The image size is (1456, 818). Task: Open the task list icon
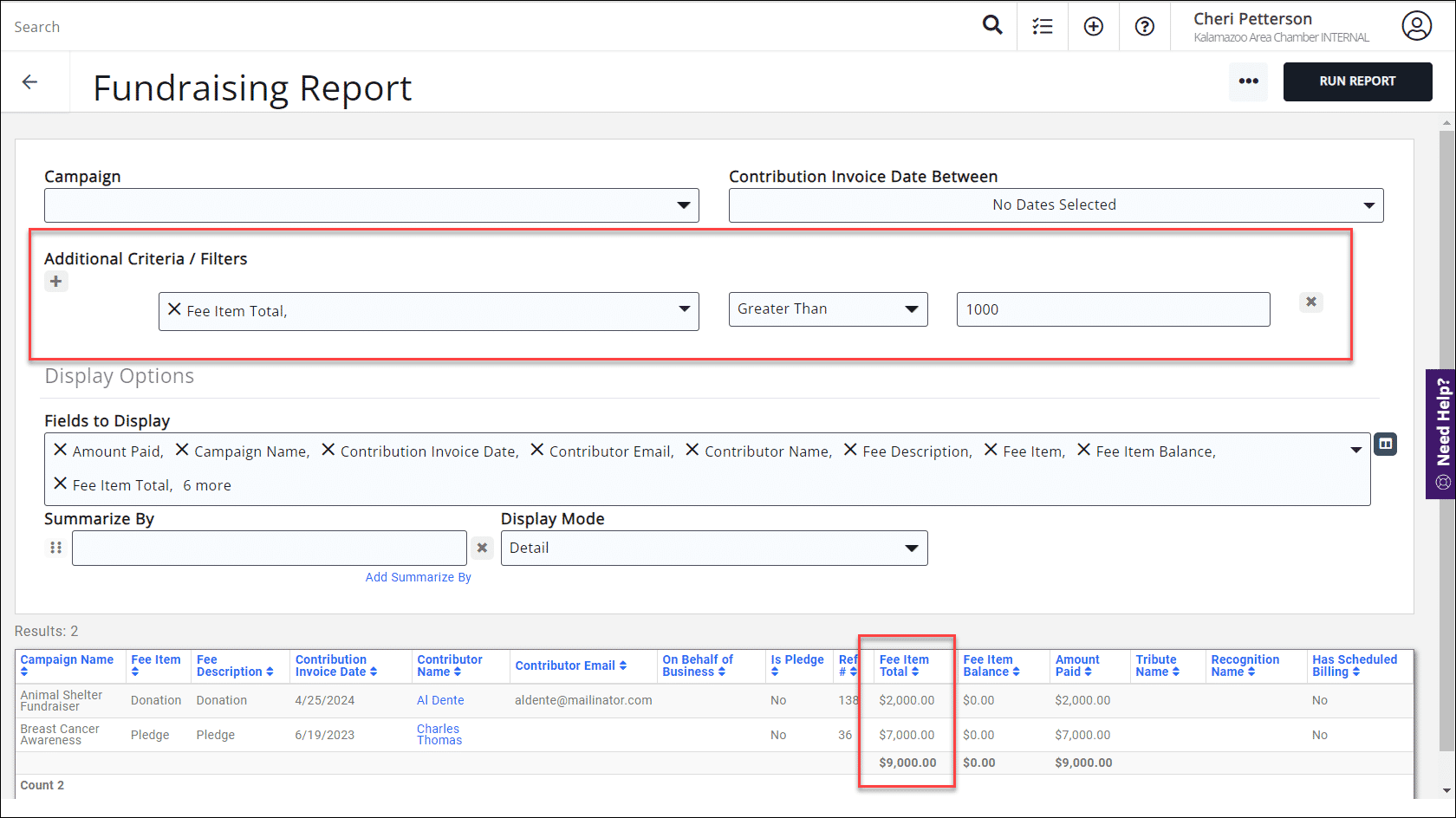point(1043,27)
